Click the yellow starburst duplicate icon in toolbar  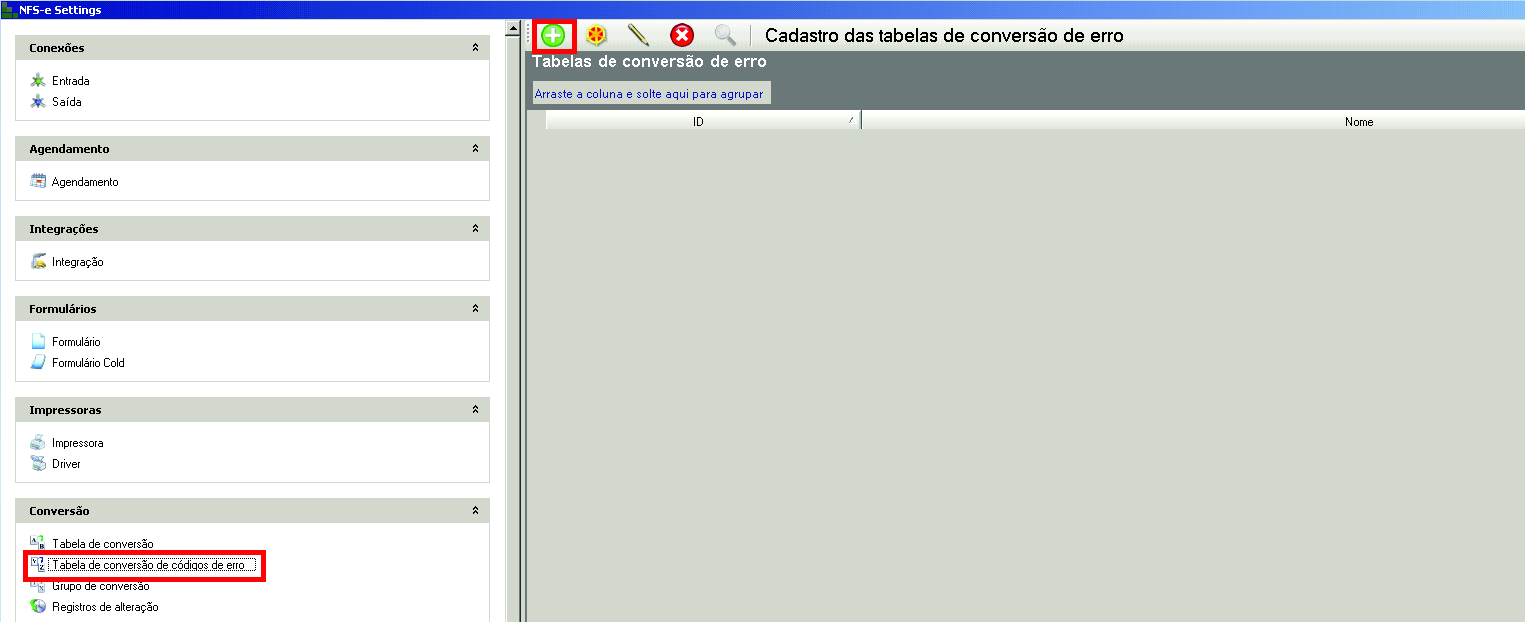[x=596, y=36]
